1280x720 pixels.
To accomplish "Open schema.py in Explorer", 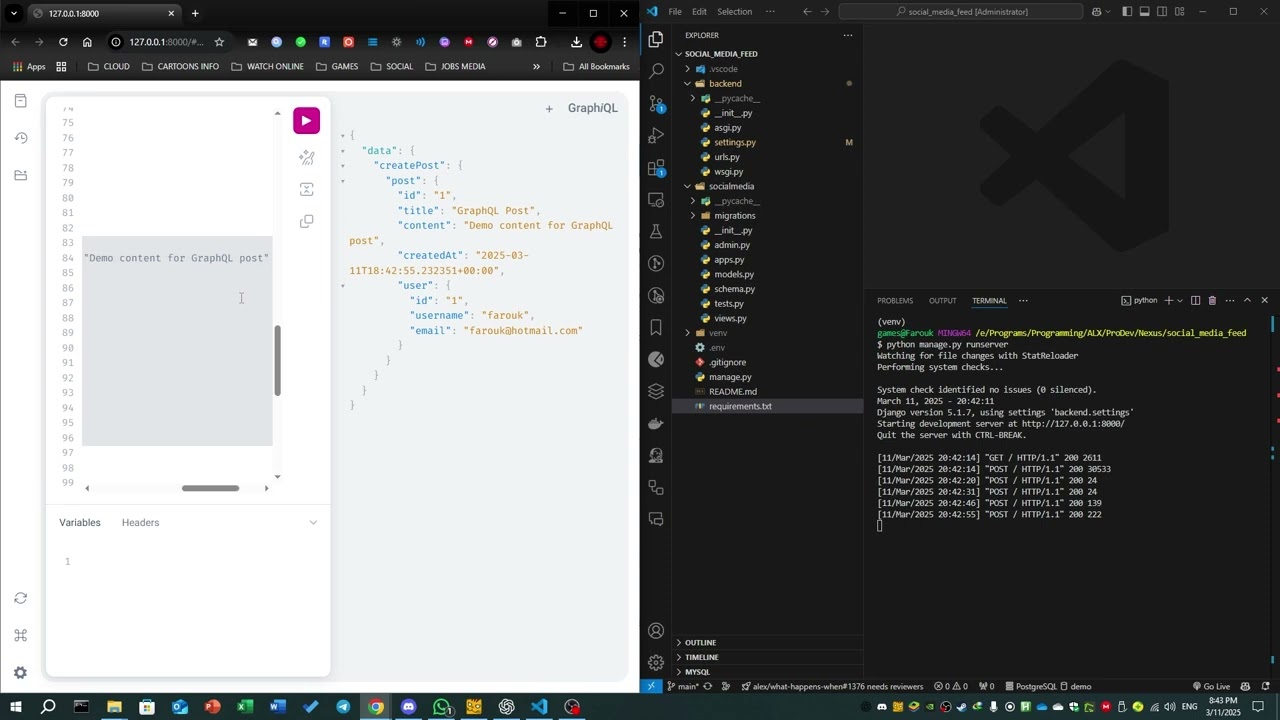I will [767, 289].
